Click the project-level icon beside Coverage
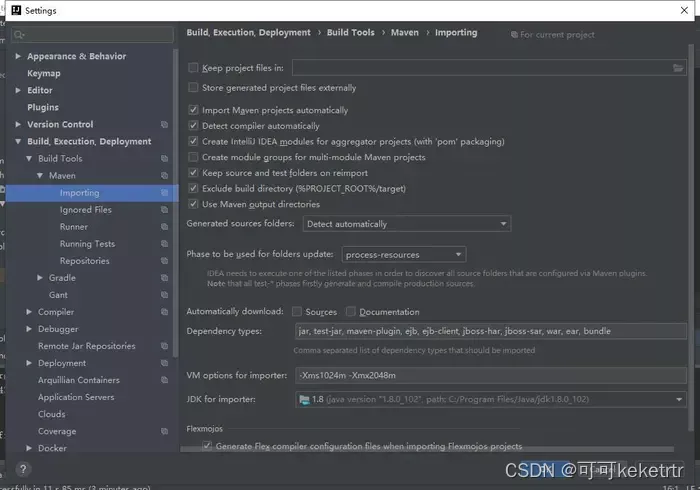The height and width of the screenshot is (490, 700). point(164,431)
